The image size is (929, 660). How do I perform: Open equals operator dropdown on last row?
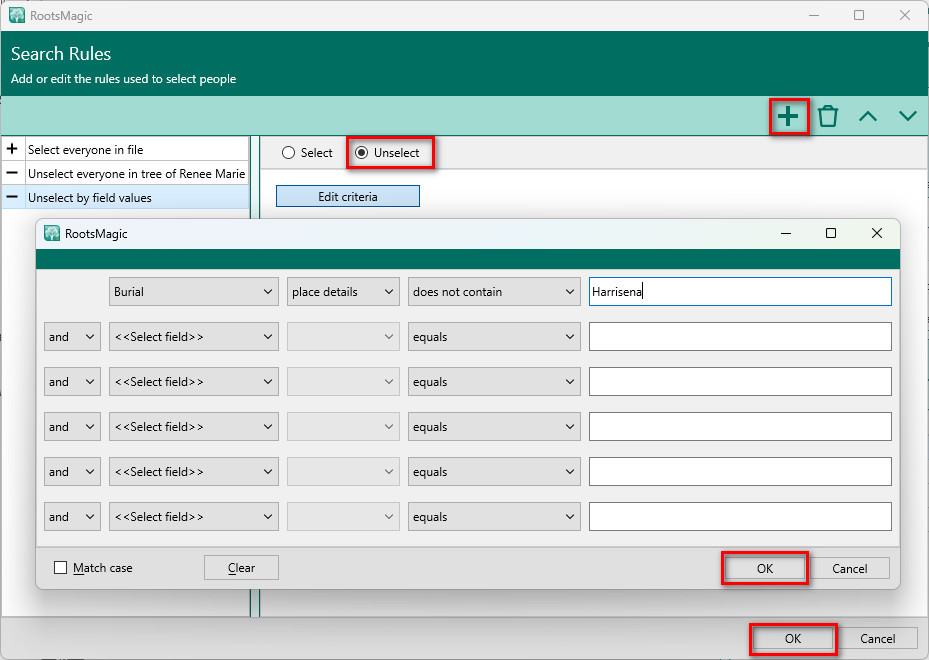pyautogui.click(x=494, y=517)
